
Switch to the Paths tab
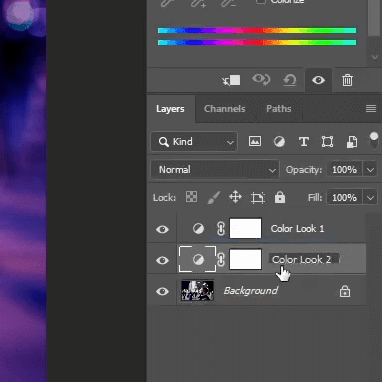(279, 109)
